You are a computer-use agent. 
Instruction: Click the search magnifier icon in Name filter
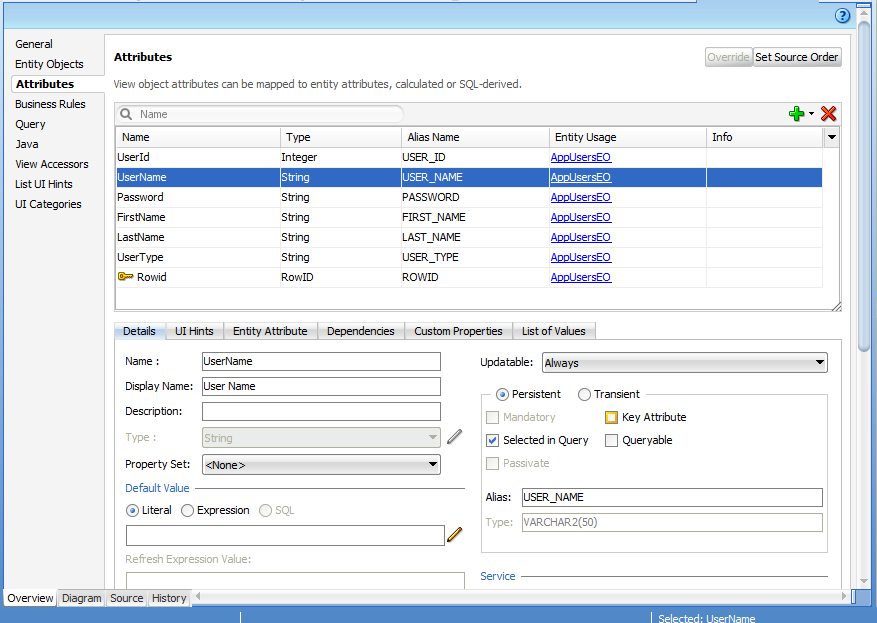(x=127, y=115)
